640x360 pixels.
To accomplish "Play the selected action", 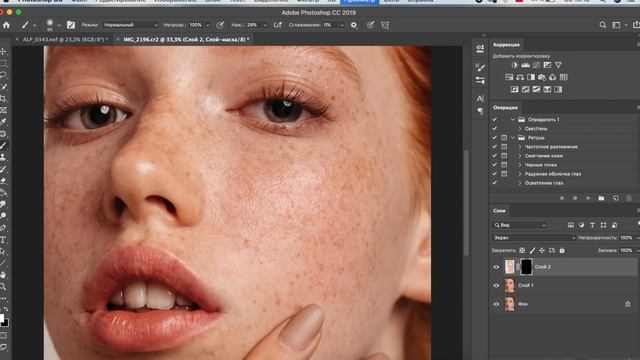I will pyautogui.click(x=588, y=198).
